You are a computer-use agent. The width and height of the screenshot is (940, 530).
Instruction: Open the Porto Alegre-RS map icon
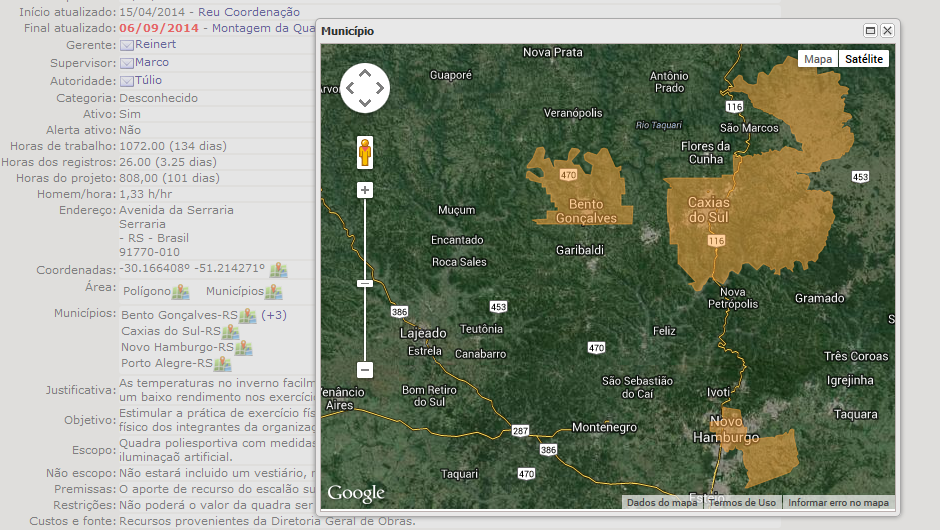(223, 364)
